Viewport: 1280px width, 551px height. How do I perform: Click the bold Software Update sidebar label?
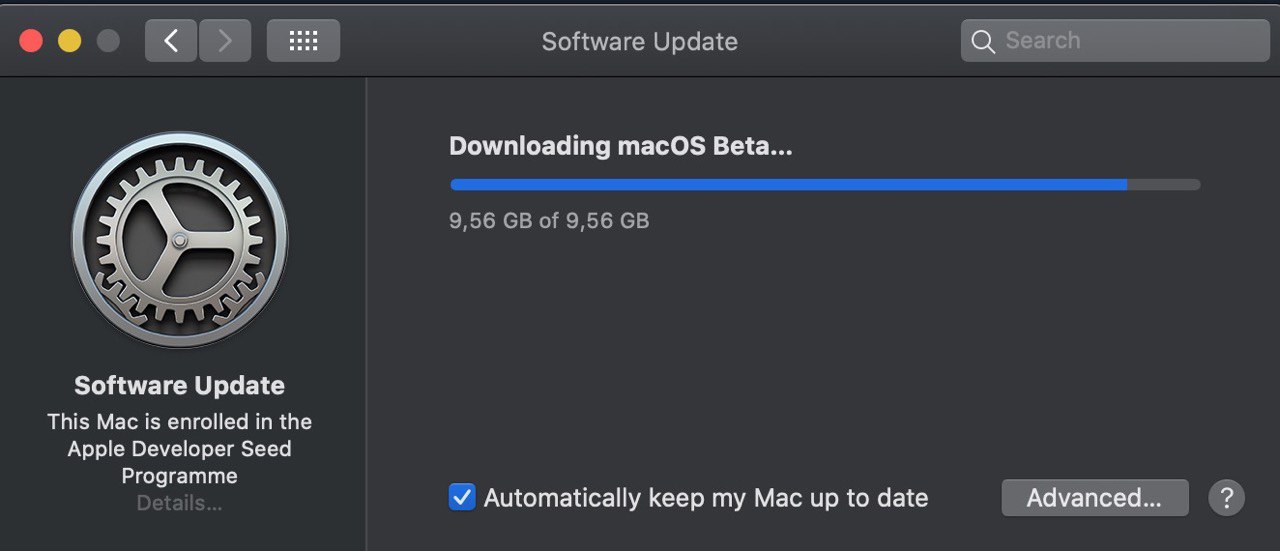pyautogui.click(x=179, y=386)
